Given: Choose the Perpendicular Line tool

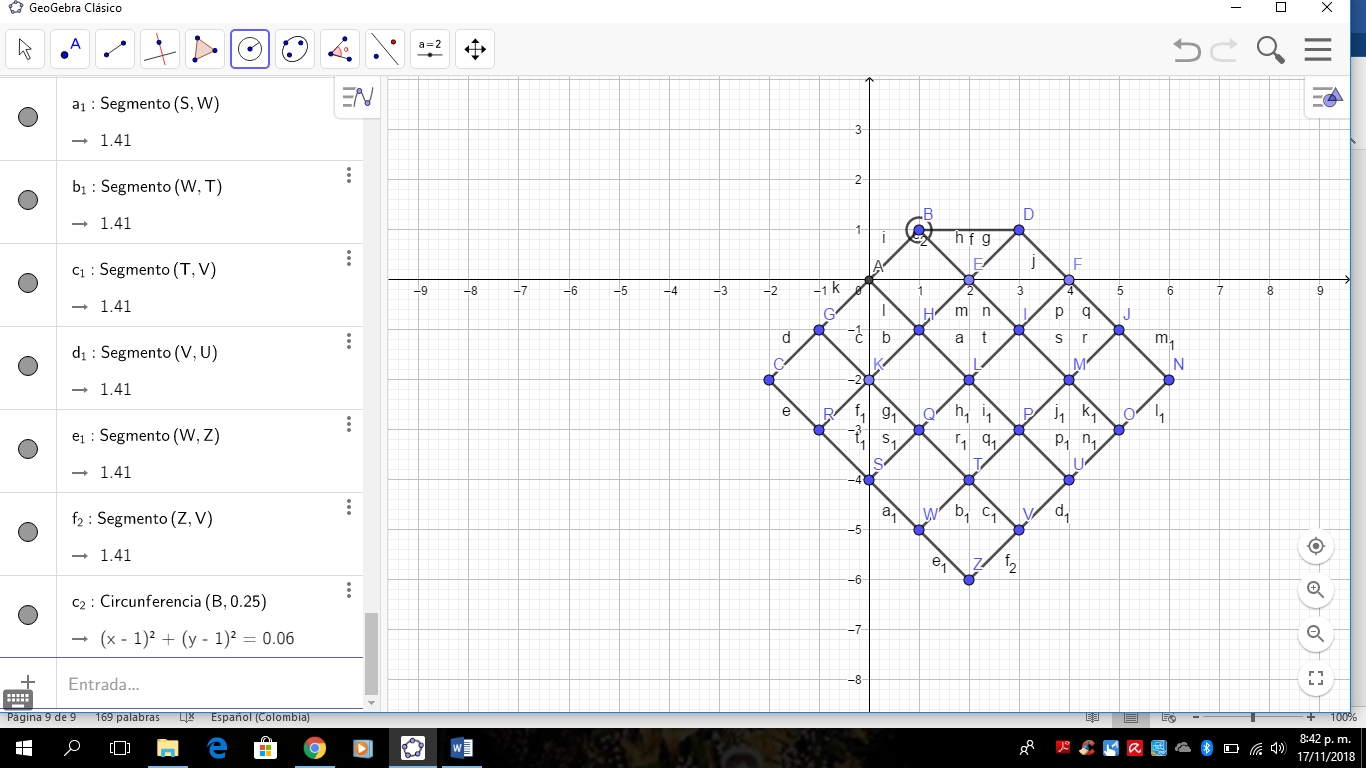Looking at the screenshot, I should 159,48.
